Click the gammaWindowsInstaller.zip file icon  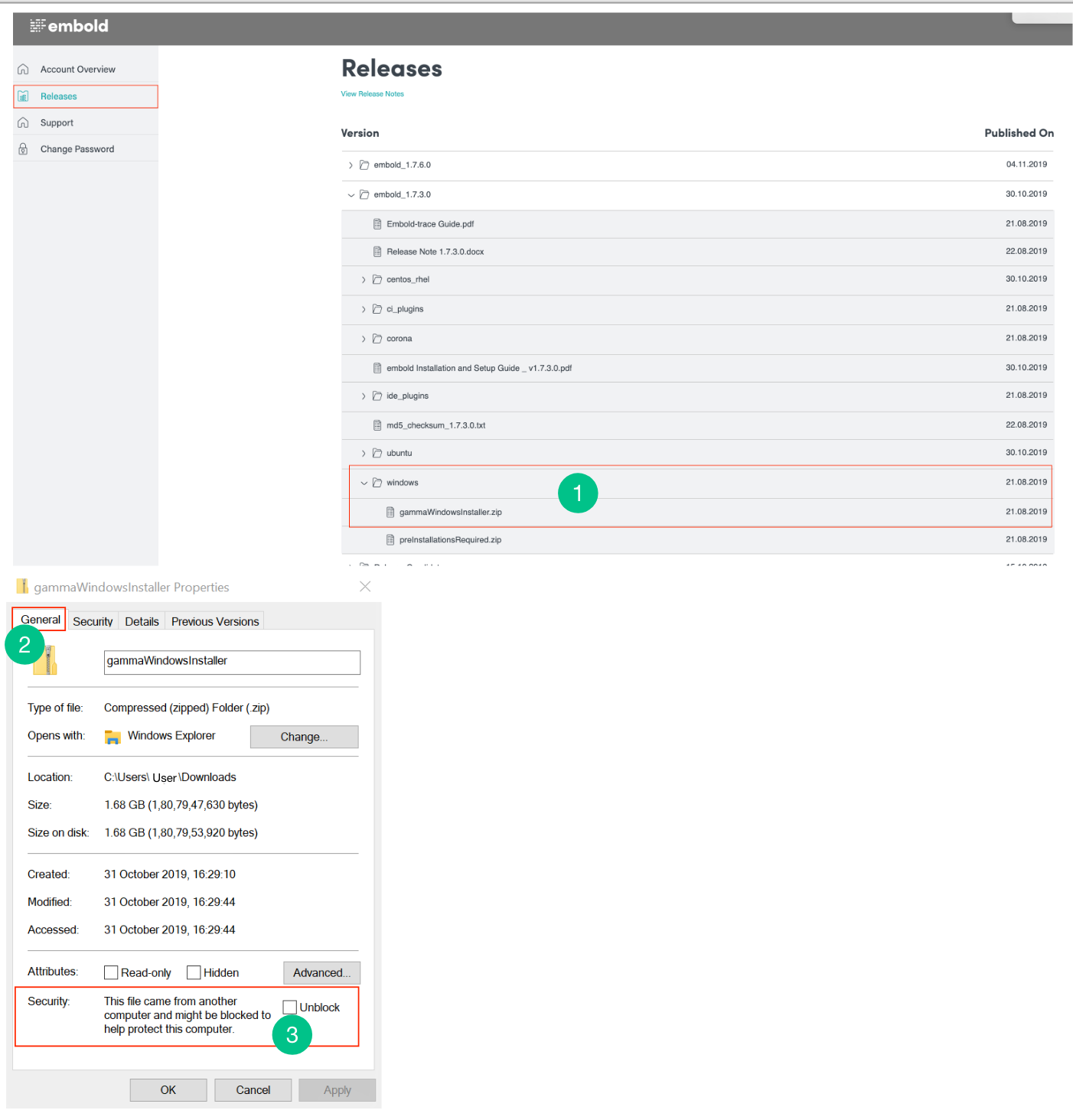click(390, 513)
